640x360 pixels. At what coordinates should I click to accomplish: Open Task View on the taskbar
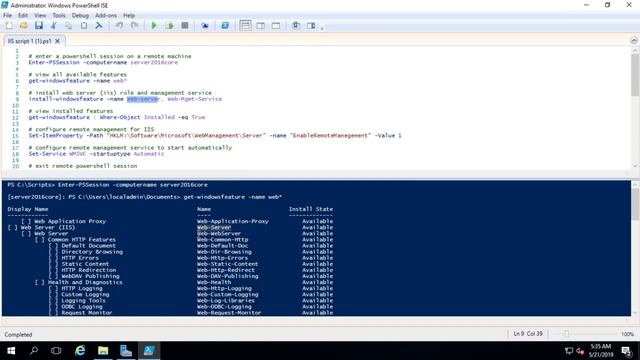coord(56,351)
